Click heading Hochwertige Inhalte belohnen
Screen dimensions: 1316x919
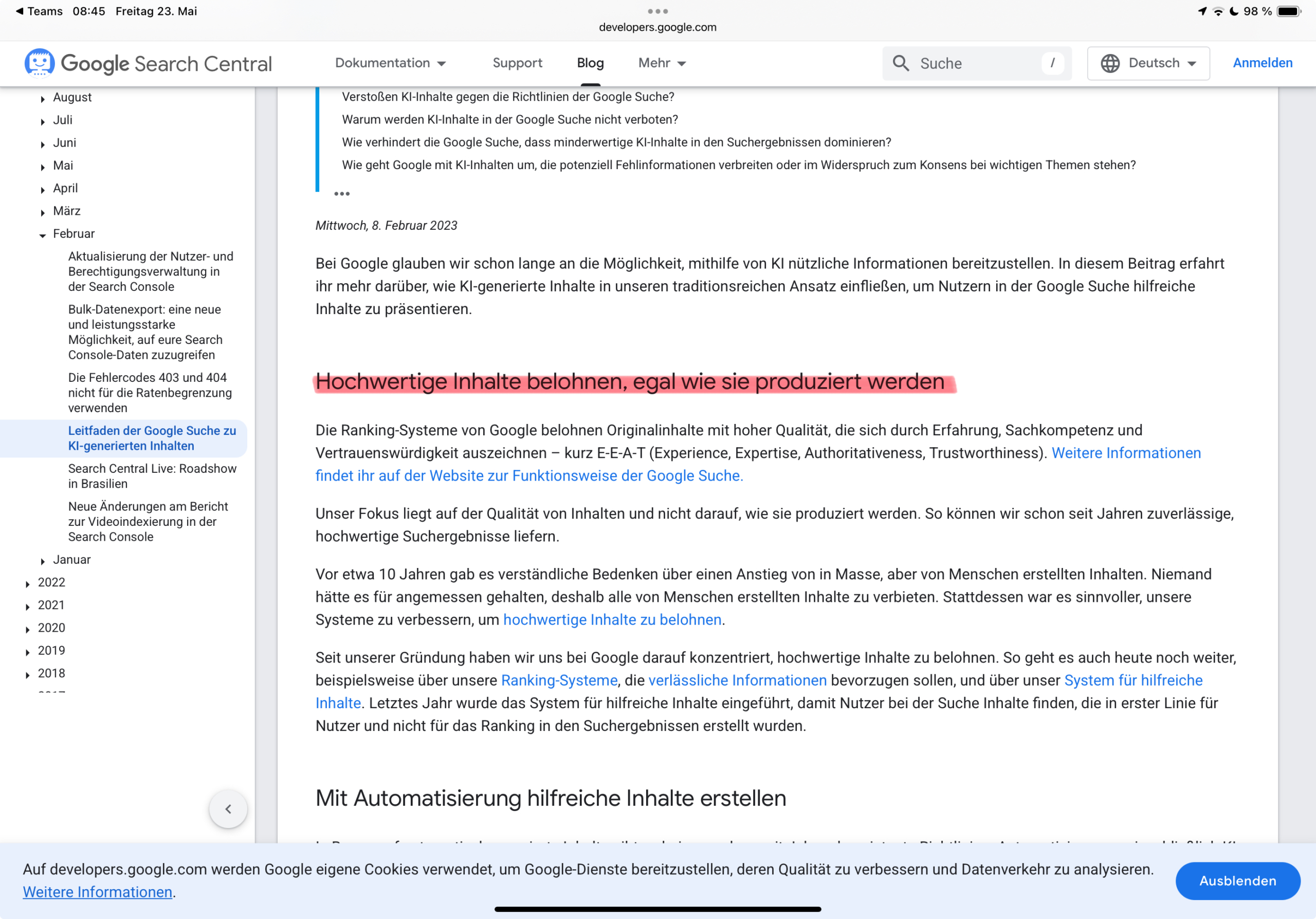(630, 381)
